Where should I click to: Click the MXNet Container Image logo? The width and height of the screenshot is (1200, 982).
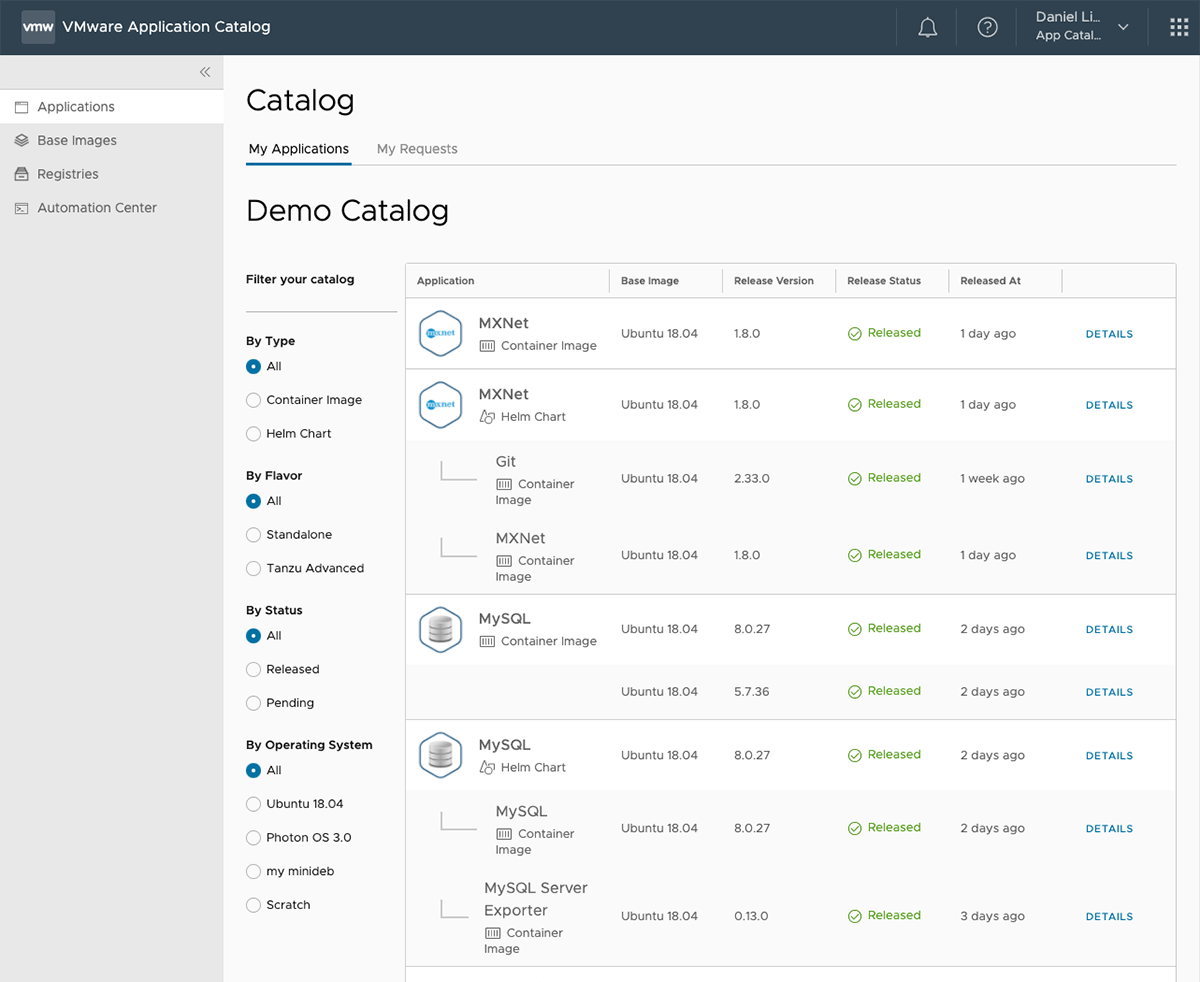click(440, 333)
